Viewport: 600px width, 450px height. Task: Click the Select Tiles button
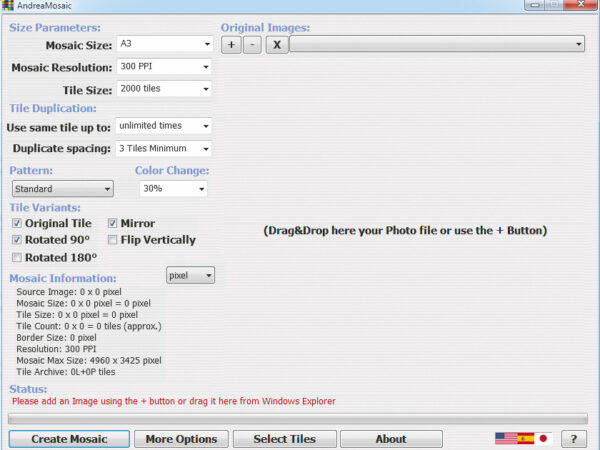tap(284, 439)
